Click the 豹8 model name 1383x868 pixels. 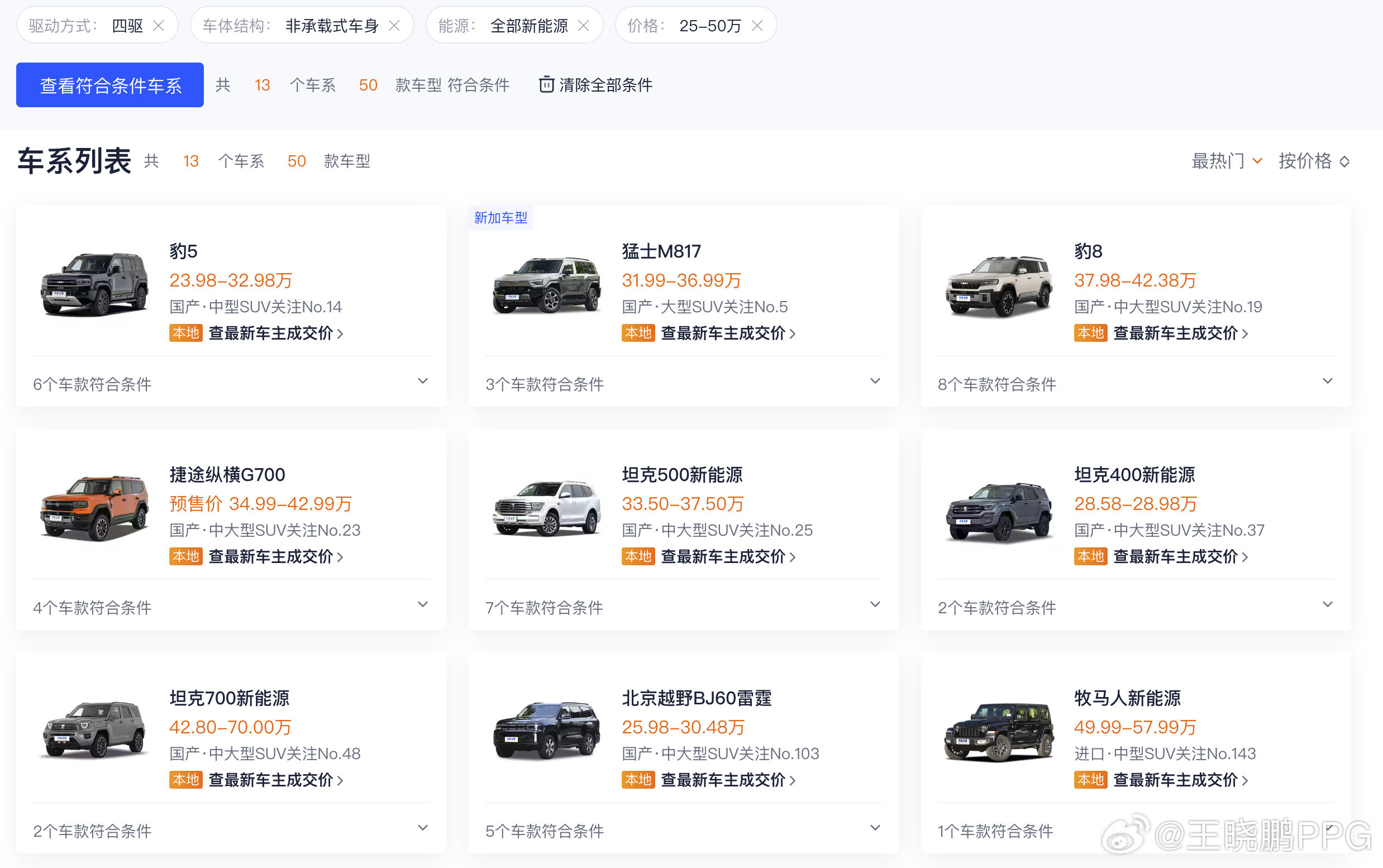point(1089,251)
